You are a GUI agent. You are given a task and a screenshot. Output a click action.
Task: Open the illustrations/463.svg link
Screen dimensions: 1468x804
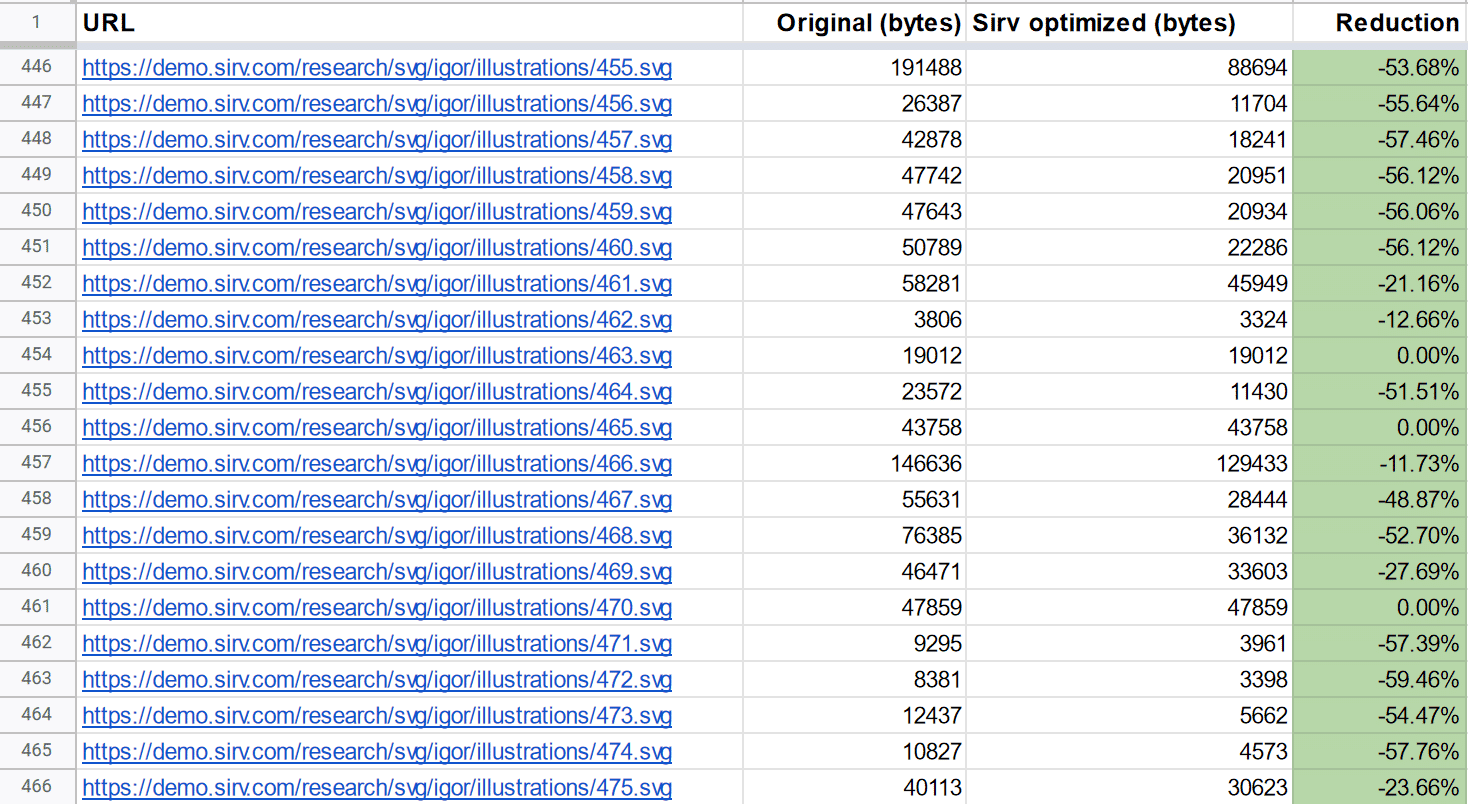[x=377, y=356]
